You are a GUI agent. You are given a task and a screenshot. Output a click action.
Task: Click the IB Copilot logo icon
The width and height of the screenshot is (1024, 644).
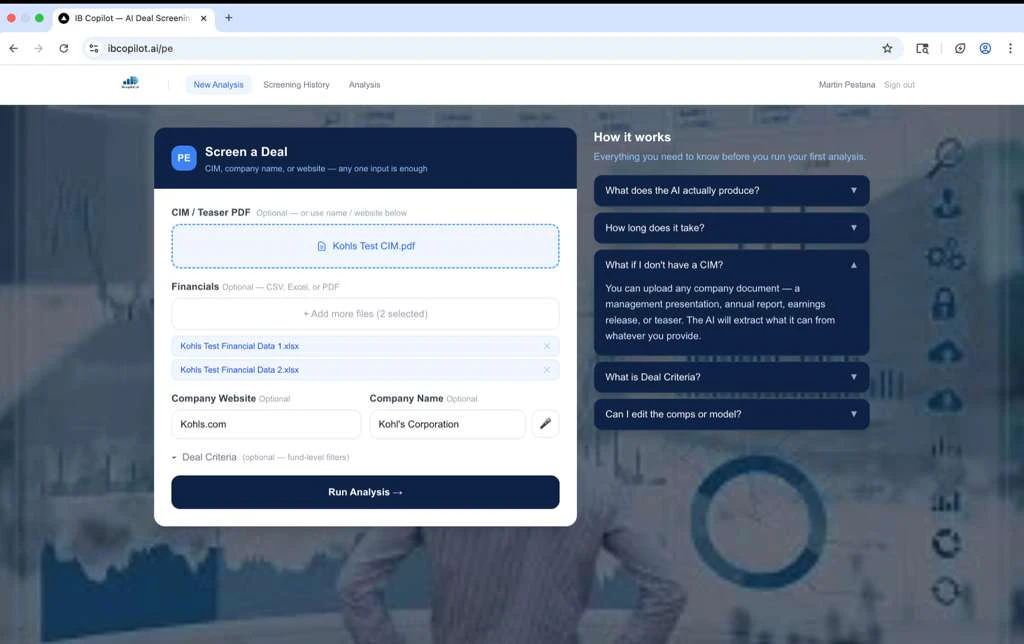tap(130, 82)
